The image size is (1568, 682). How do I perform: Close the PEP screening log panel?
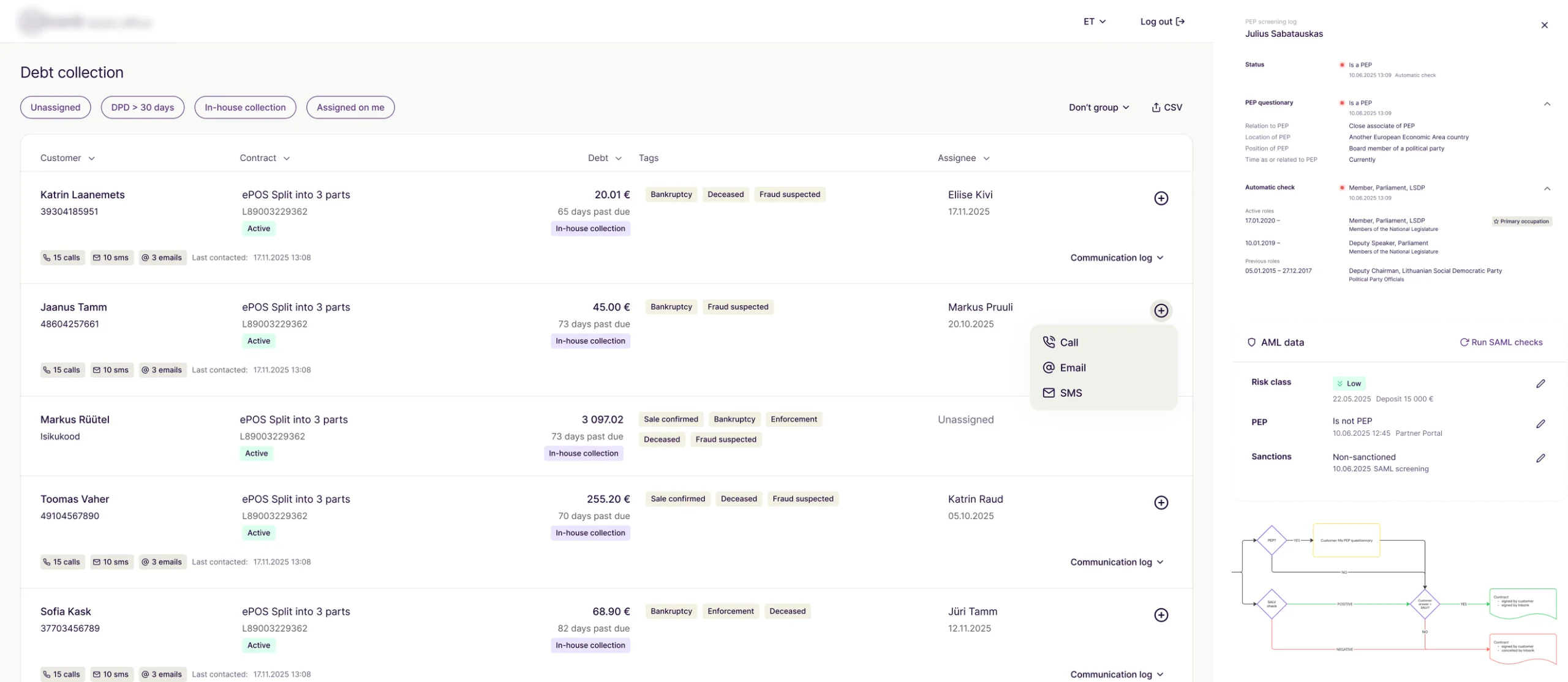1544,25
